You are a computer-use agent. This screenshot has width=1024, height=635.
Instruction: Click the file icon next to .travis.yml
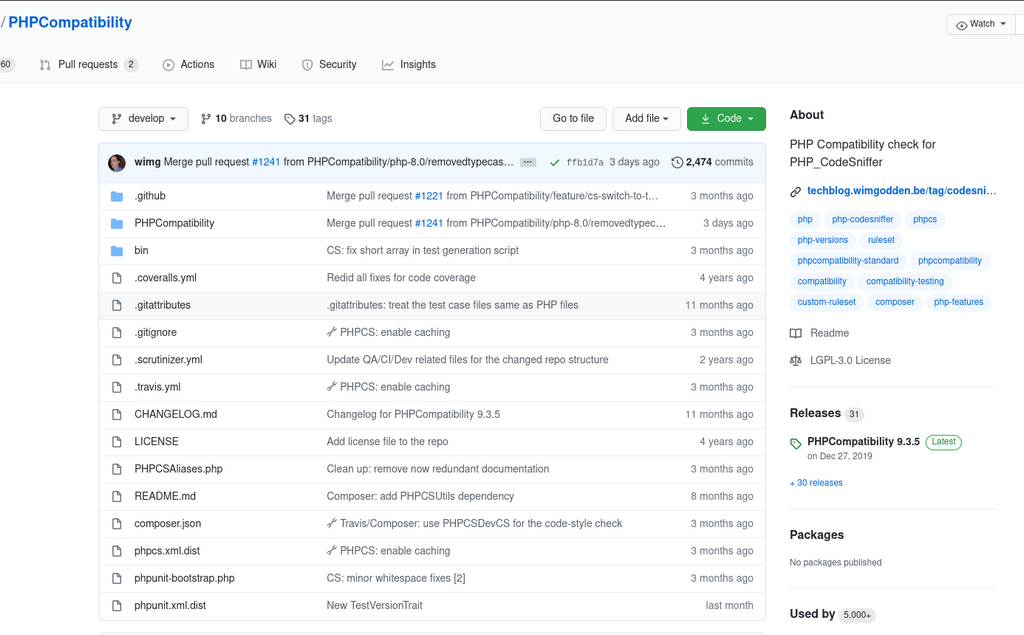coord(117,387)
